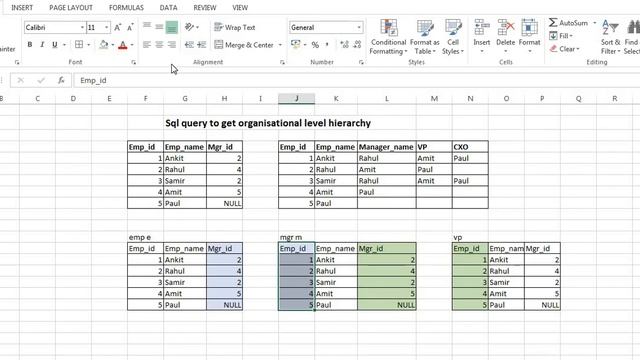Click the formula bar showing Emp_id
The height and width of the screenshot is (360, 640).
[x=356, y=80]
